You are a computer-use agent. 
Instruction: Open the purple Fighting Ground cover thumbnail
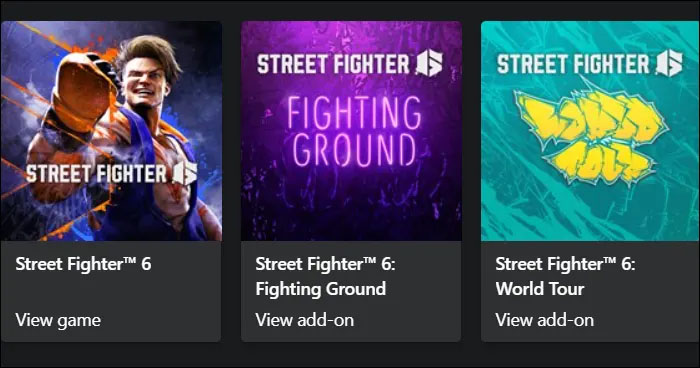[x=351, y=131]
